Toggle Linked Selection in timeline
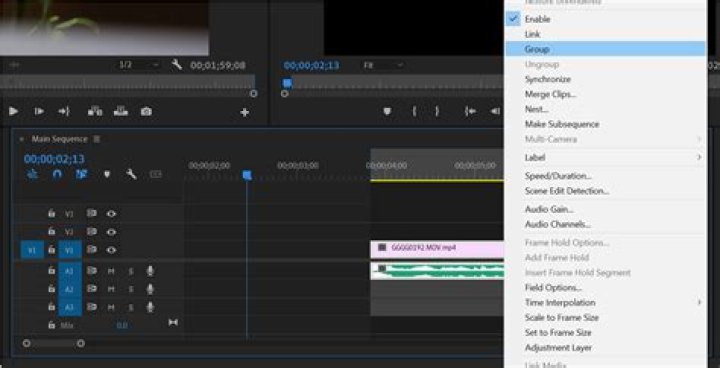Image resolution: width=720 pixels, height=368 pixels. point(82,175)
